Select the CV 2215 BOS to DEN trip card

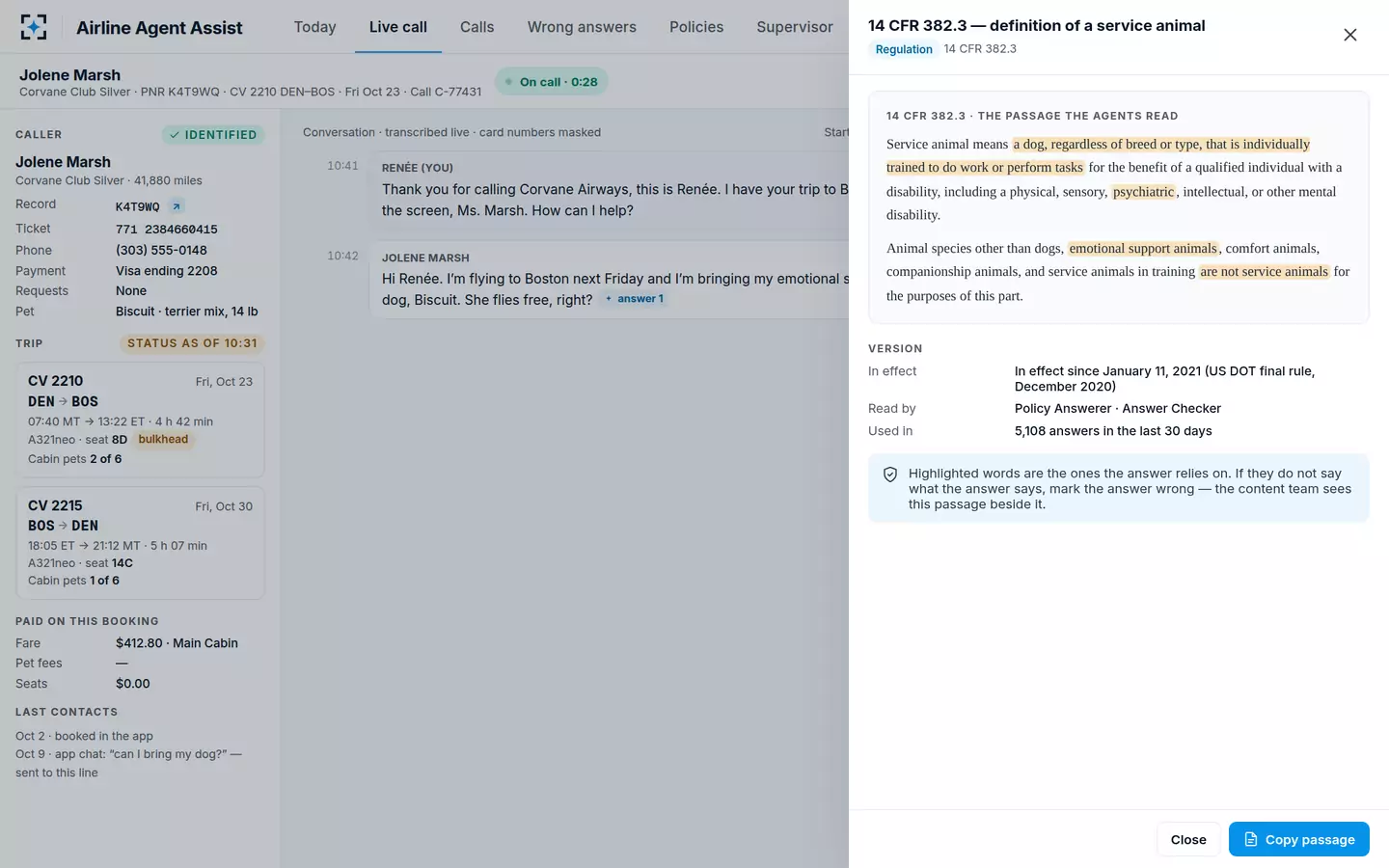tap(140, 543)
